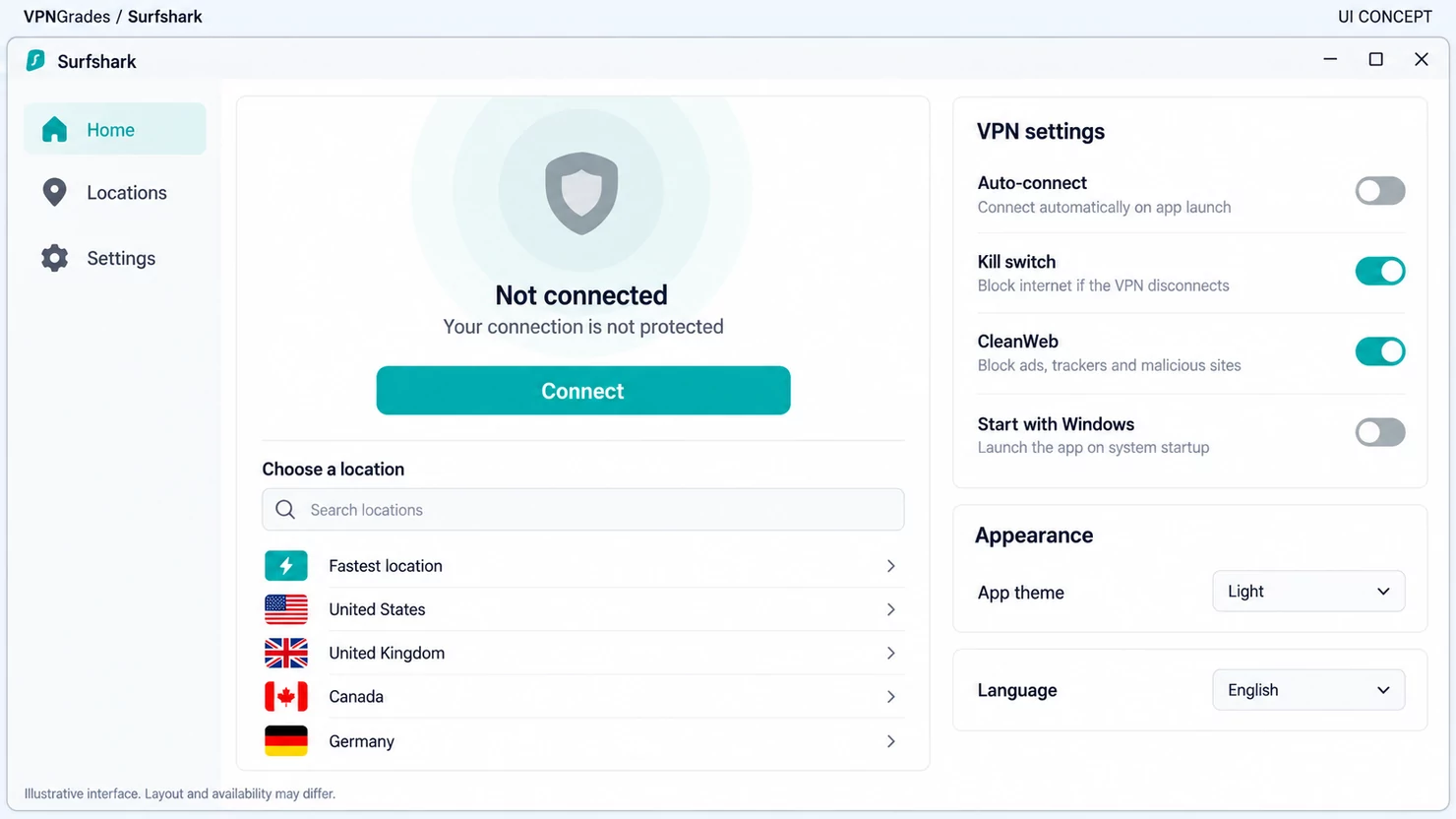Select the "United States" text

(377, 609)
